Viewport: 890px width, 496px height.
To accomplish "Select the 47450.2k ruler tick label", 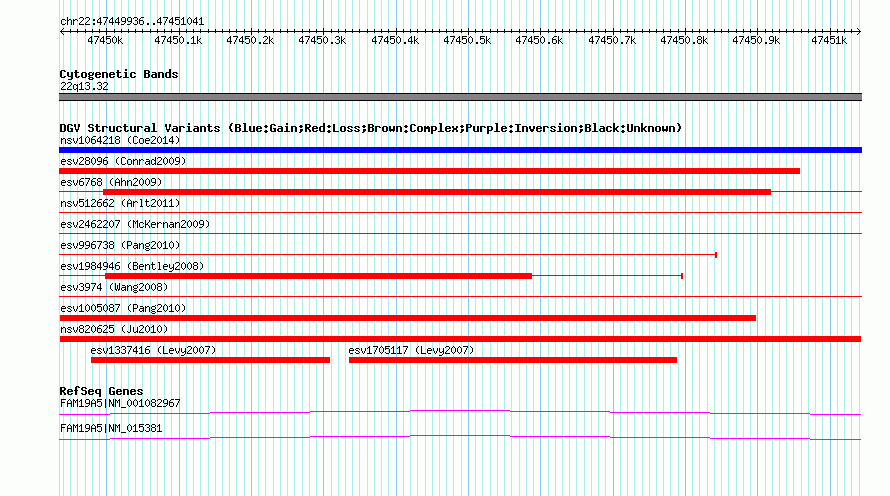I will 250,40.
